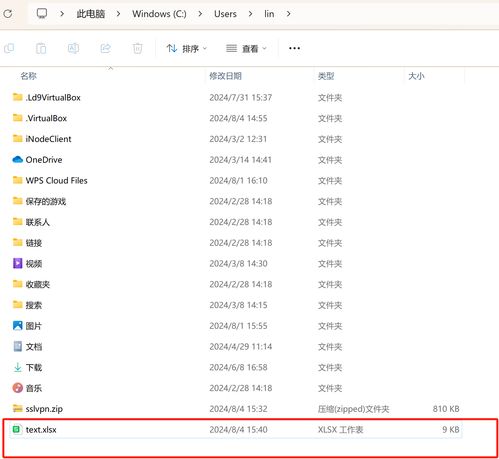Image resolution: width=499 pixels, height=459 pixels.
Task: Click the 联系人 folder icon
Action: click(x=17, y=221)
